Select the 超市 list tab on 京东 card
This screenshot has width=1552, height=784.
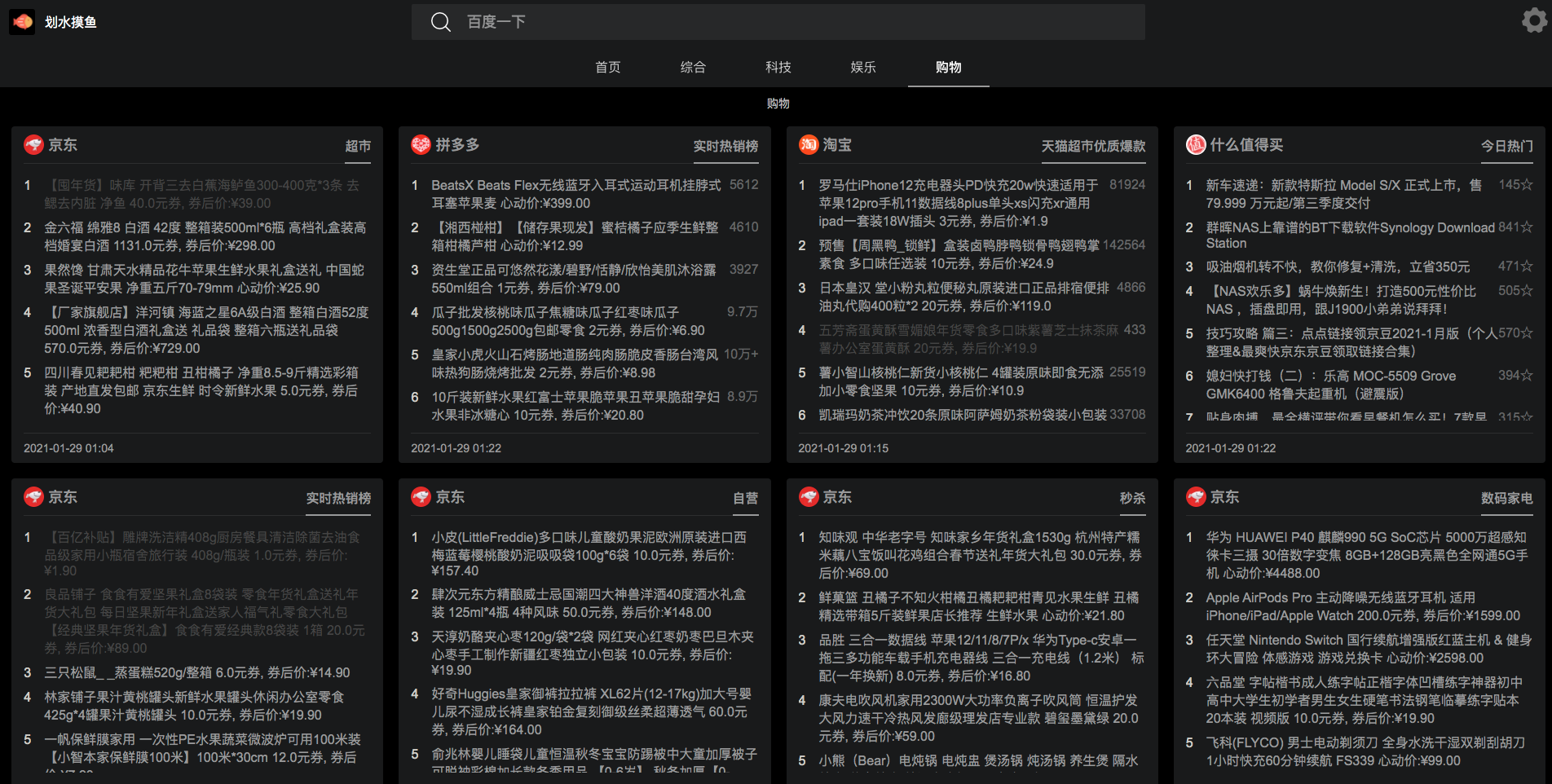(x=358, y=147)
